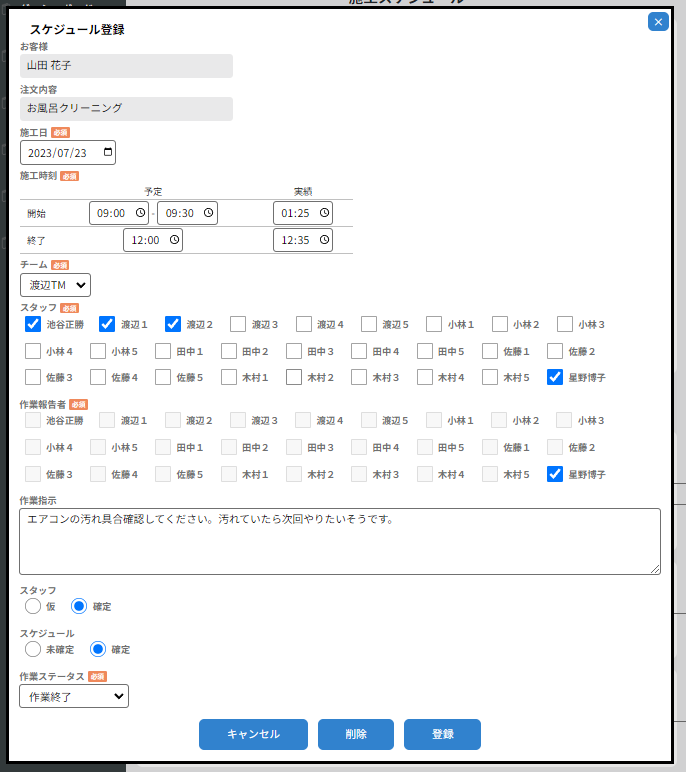Check the 渡辺３ staff checkbox
Screen dimensions: 686x772
pos(238,324)
